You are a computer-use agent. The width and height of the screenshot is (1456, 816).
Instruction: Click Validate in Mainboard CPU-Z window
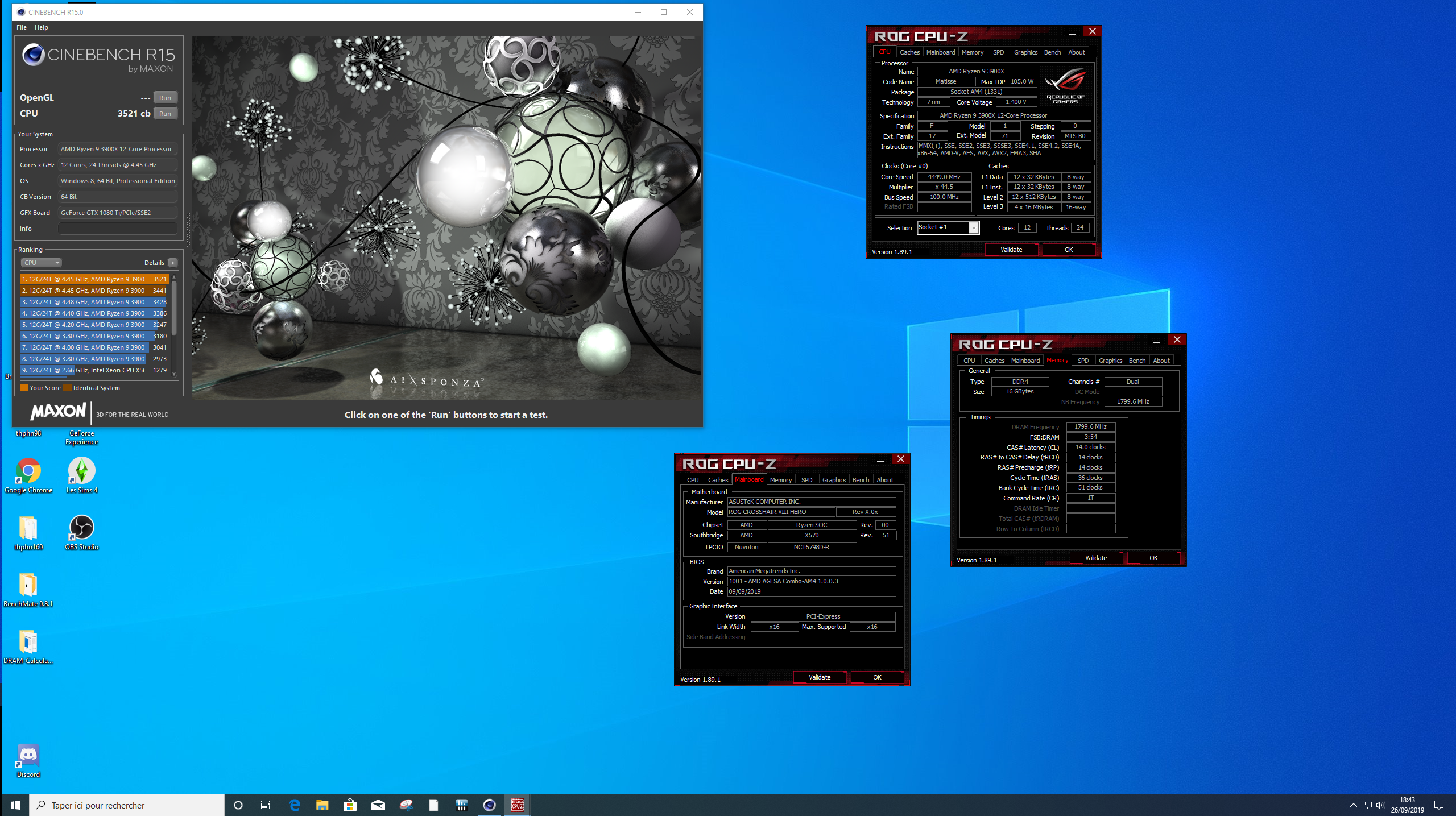tap(820, 678)
